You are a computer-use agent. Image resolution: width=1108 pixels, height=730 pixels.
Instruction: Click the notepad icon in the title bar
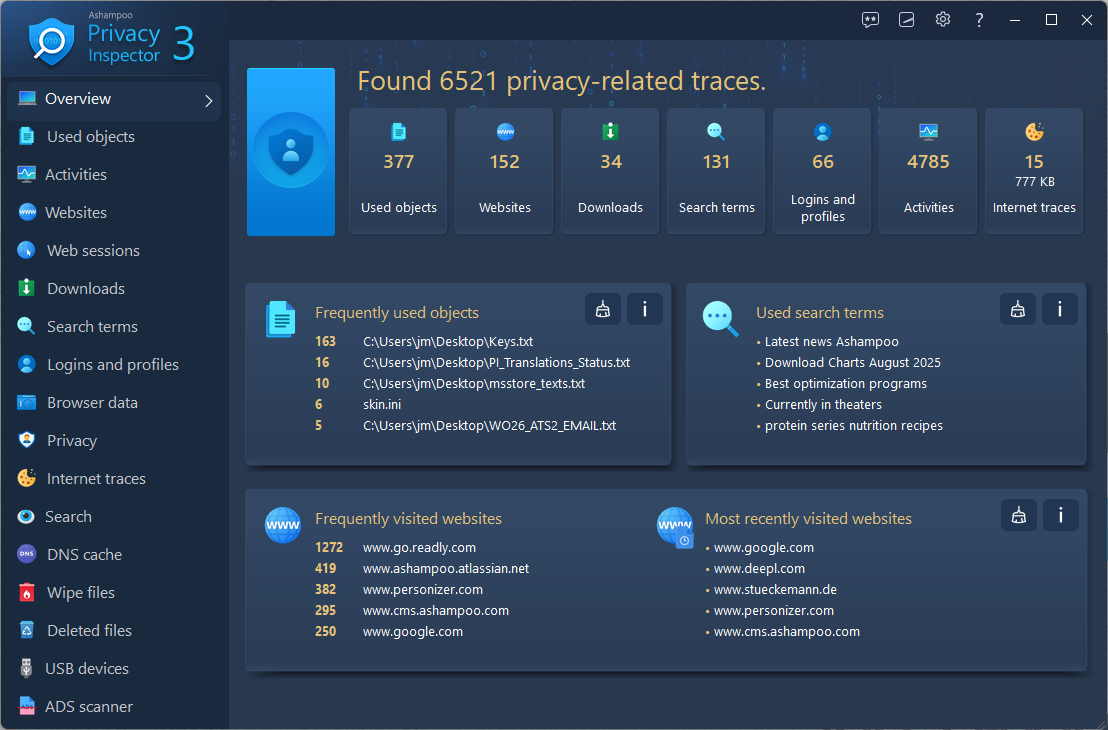pyautogui.click(x=906, y=19)
